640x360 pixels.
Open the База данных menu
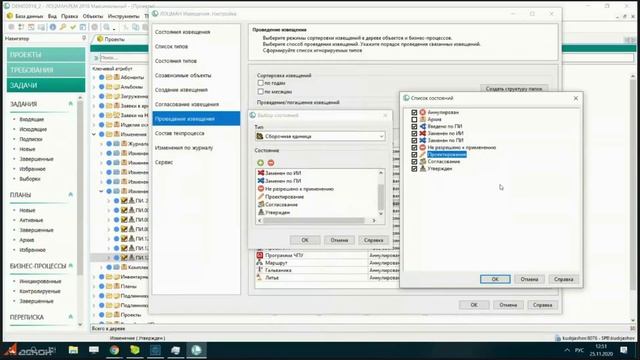point(29,16)
